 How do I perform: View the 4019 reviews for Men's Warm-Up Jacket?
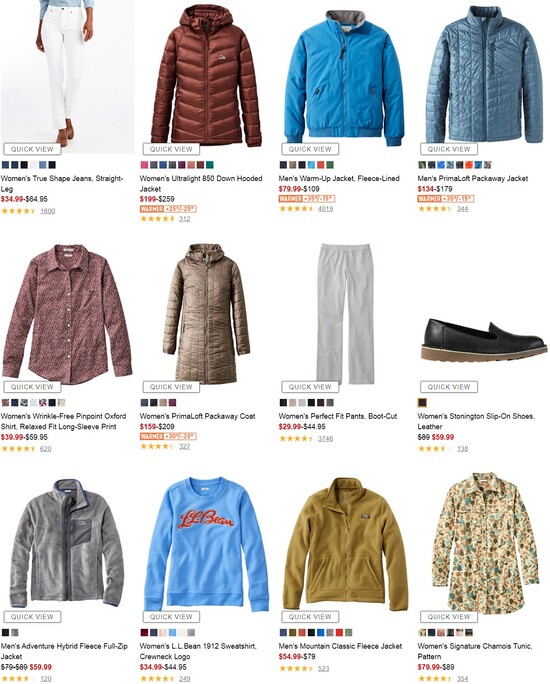(x=325, y=209)
